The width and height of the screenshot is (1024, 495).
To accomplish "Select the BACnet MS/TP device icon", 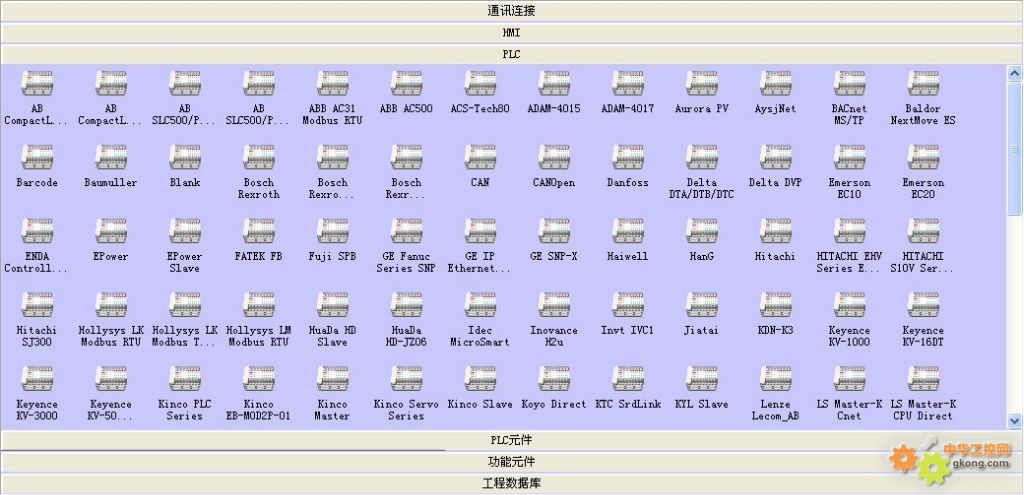I will tap(849, 84).
